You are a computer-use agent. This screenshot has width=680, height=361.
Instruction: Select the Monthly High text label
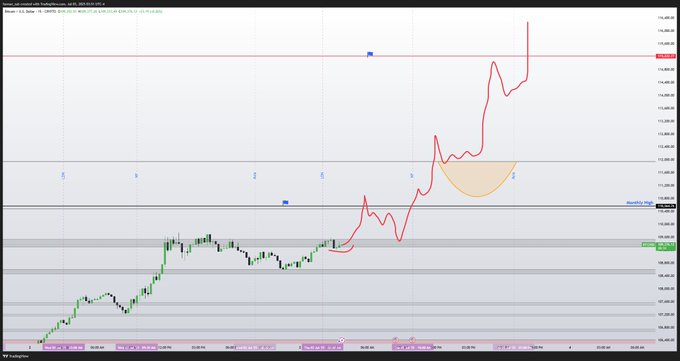[x=640, y=203]
